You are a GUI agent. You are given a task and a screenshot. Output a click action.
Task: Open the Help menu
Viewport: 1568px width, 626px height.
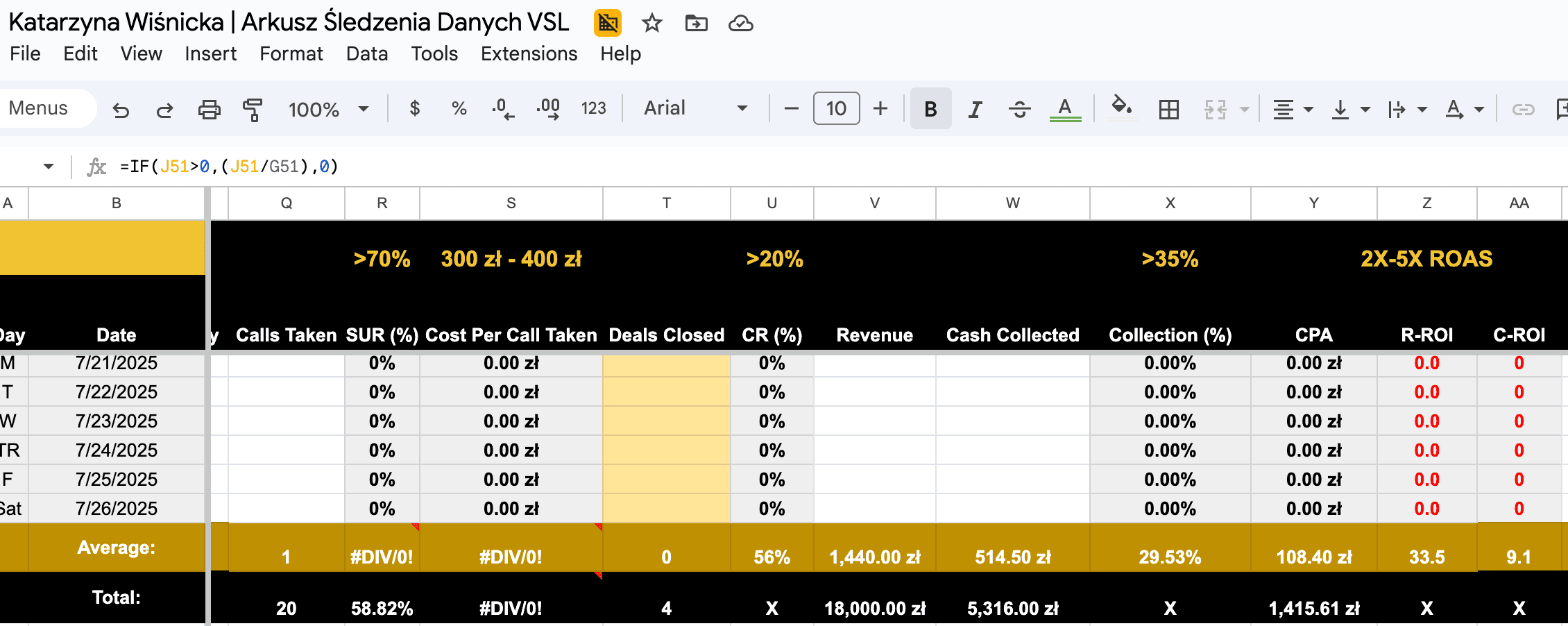pos(620,54)
